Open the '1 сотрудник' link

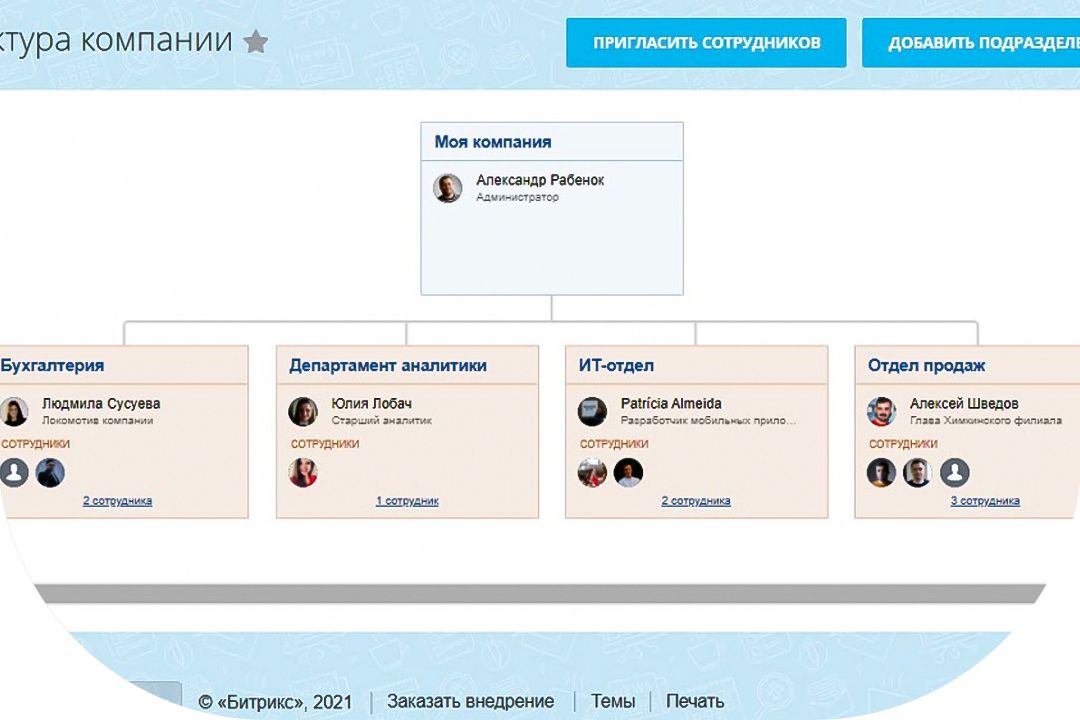click(407, 501)
